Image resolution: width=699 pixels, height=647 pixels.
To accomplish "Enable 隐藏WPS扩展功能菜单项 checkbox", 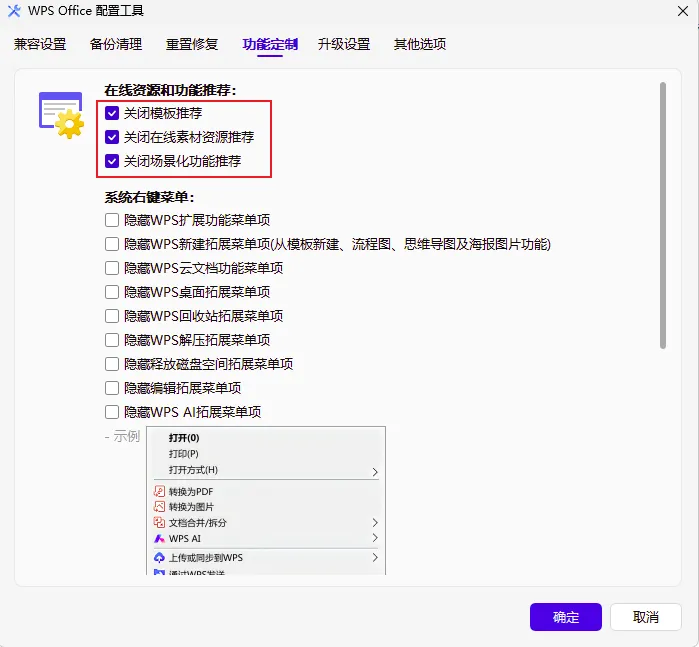I will coord(112,220).
